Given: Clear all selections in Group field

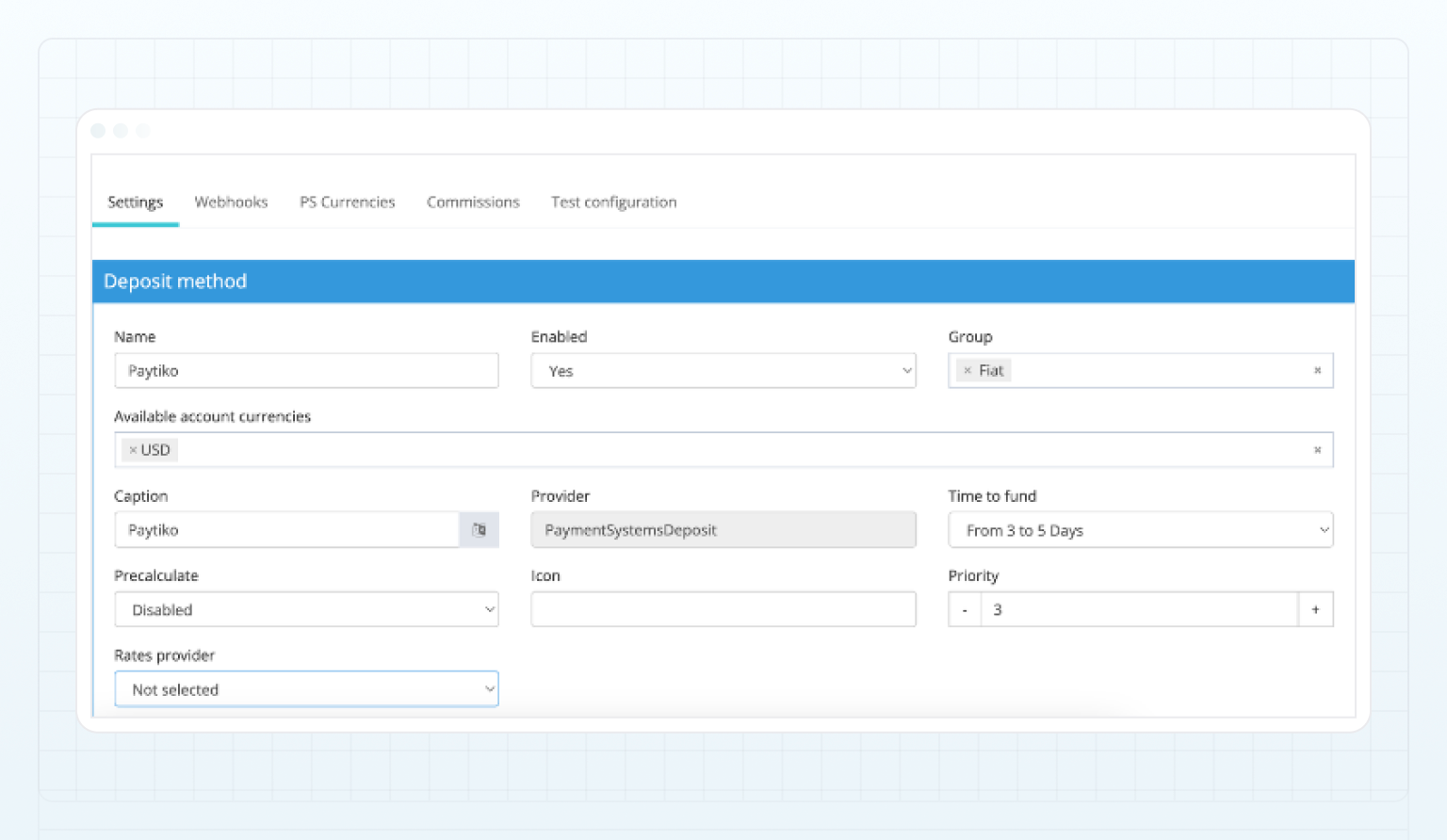Looking at the screenshot, I should click(1317, 371).
